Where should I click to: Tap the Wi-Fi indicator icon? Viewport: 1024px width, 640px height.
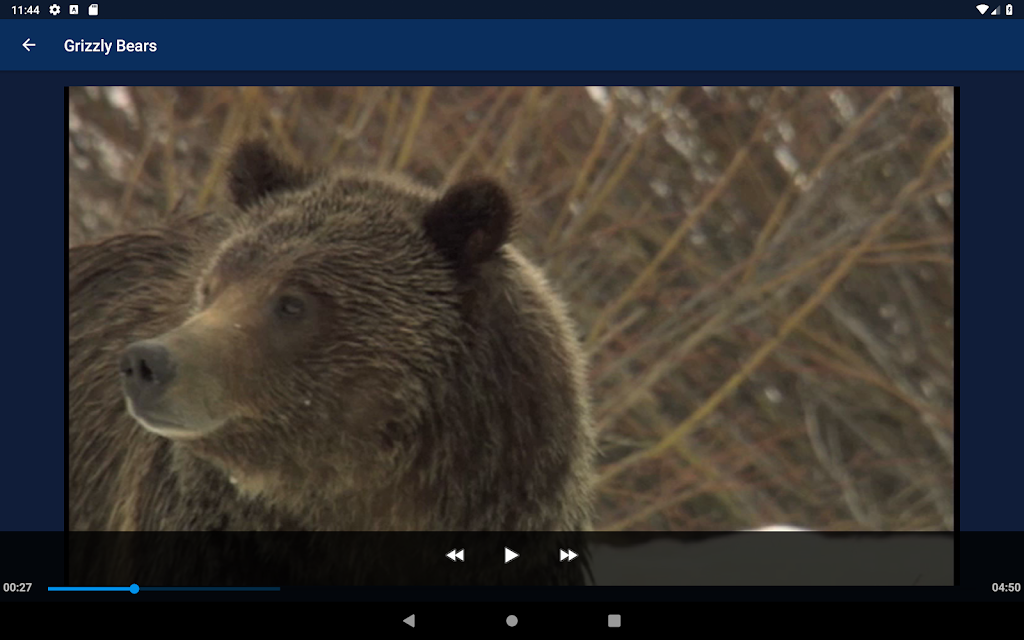982,9
